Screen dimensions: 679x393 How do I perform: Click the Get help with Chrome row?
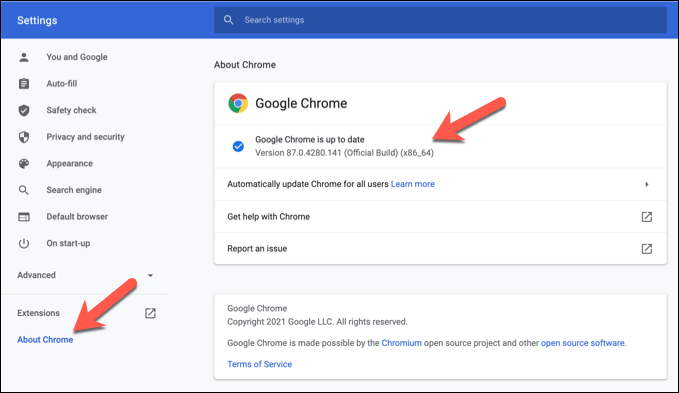pos(440,217)
